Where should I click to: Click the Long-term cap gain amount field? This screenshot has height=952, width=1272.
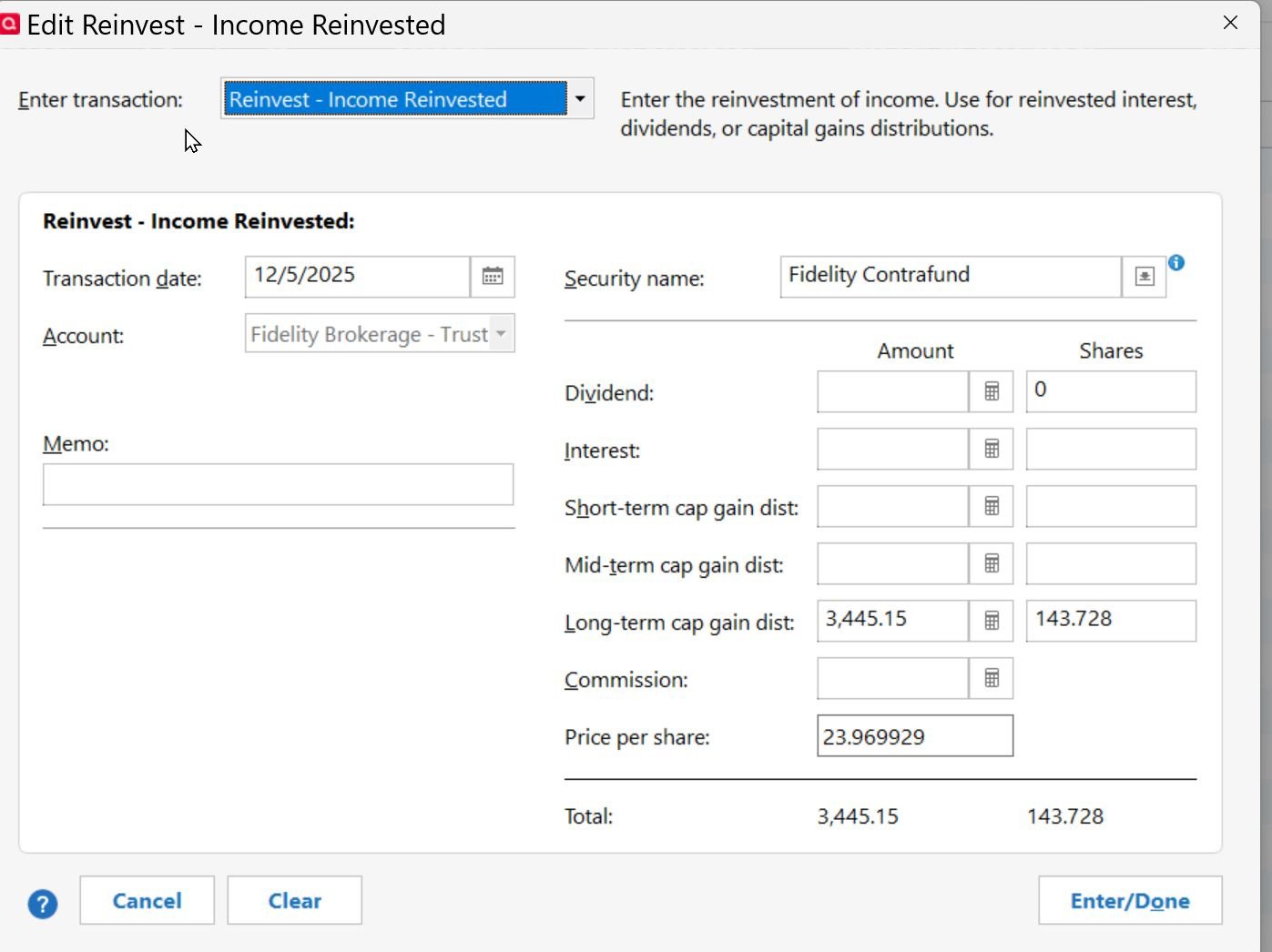892,621
